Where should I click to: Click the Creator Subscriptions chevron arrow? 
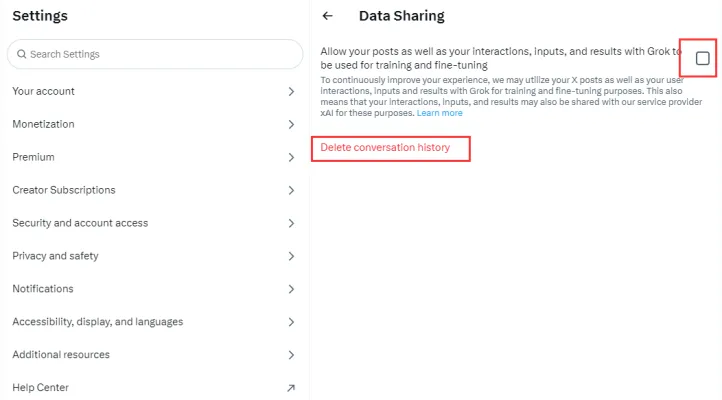point(291,191)
